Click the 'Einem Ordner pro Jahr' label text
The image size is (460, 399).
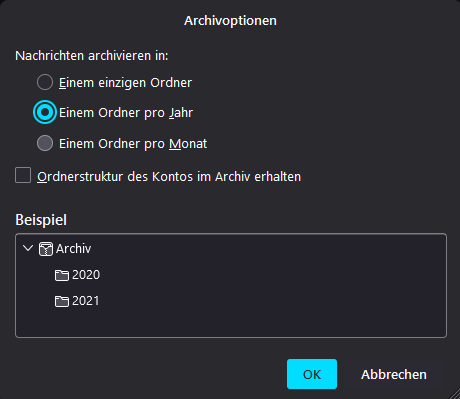(x=126, y=113)
